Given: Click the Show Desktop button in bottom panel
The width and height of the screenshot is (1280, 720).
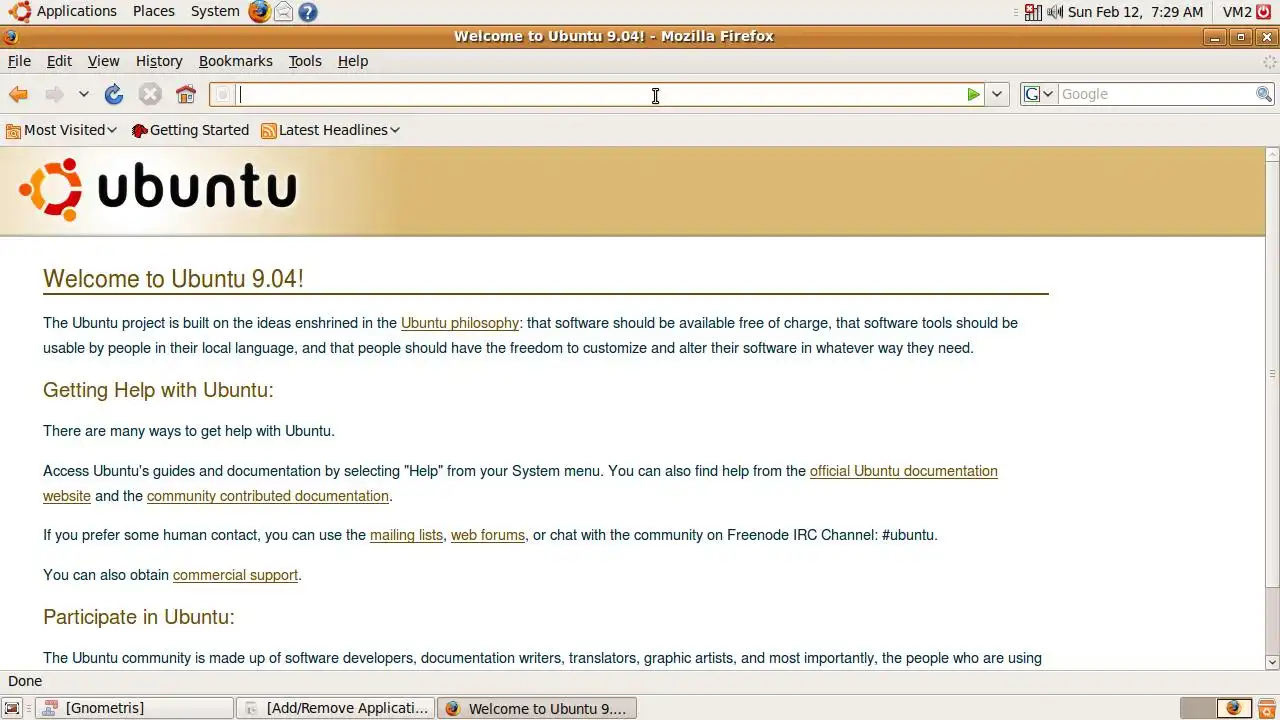Looking at the screenshot, I should coord(12,708).
